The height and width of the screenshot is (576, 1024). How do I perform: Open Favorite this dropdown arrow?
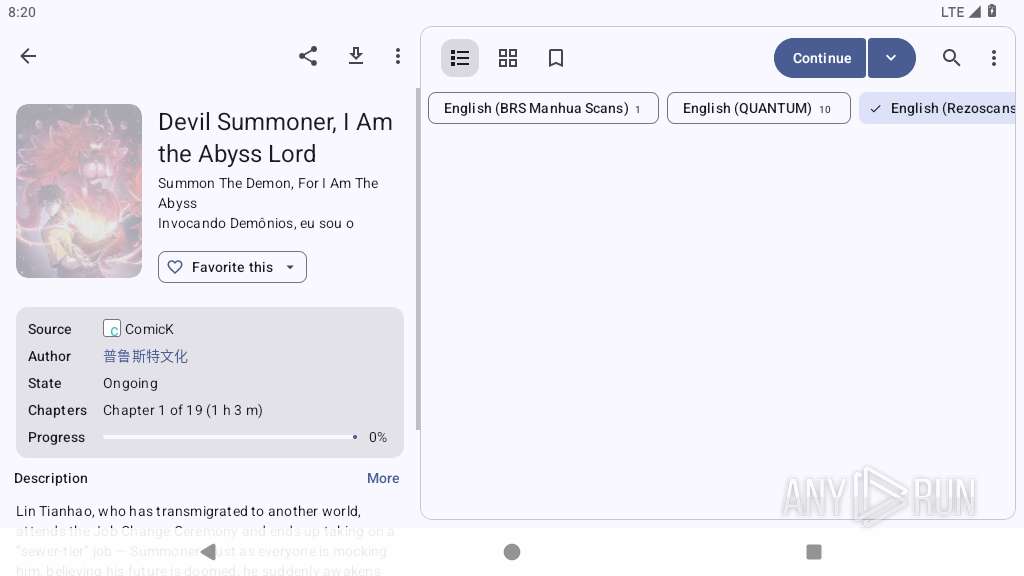[x=290, y=267]
